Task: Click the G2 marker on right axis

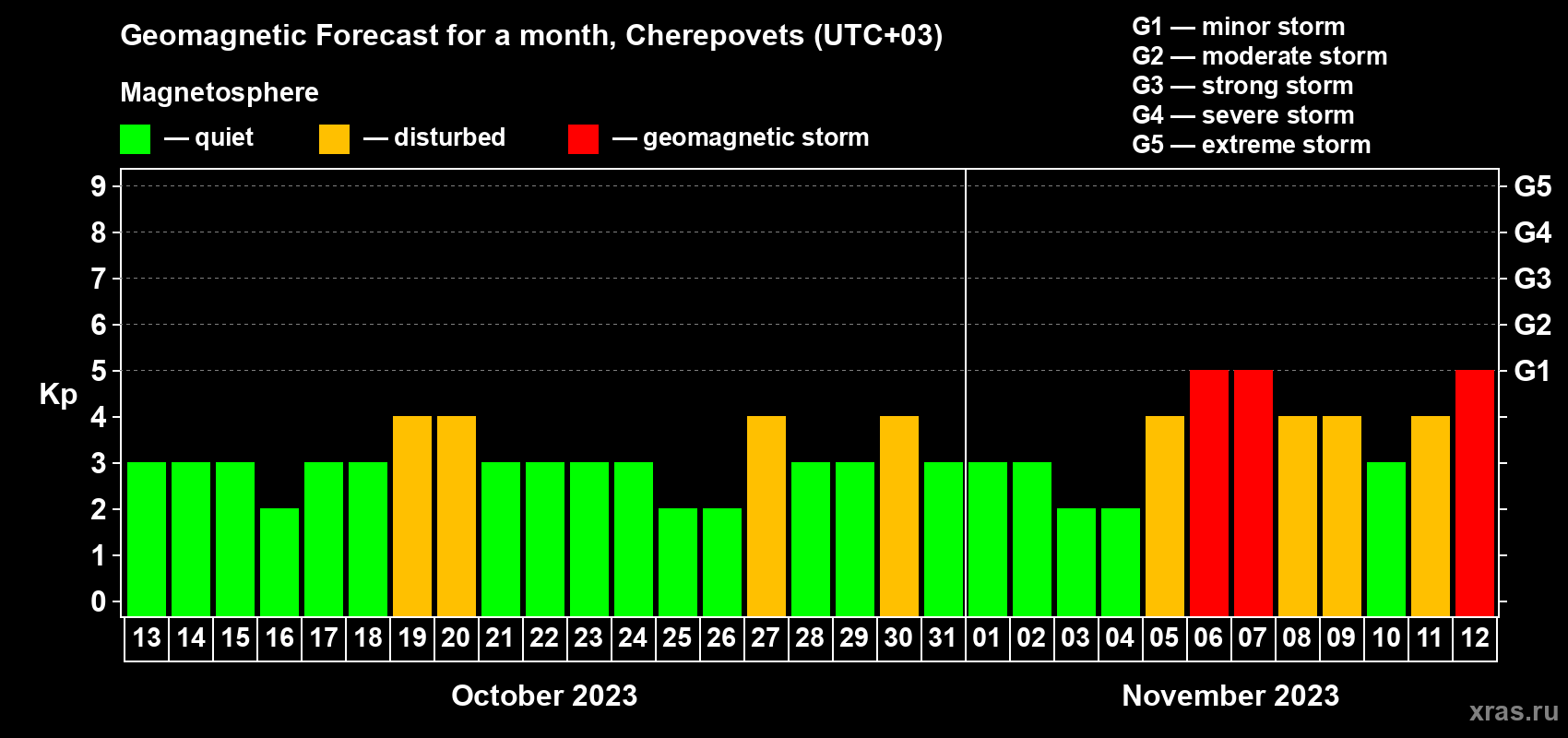Action: pyautogui.click(x=1533, y=325)
